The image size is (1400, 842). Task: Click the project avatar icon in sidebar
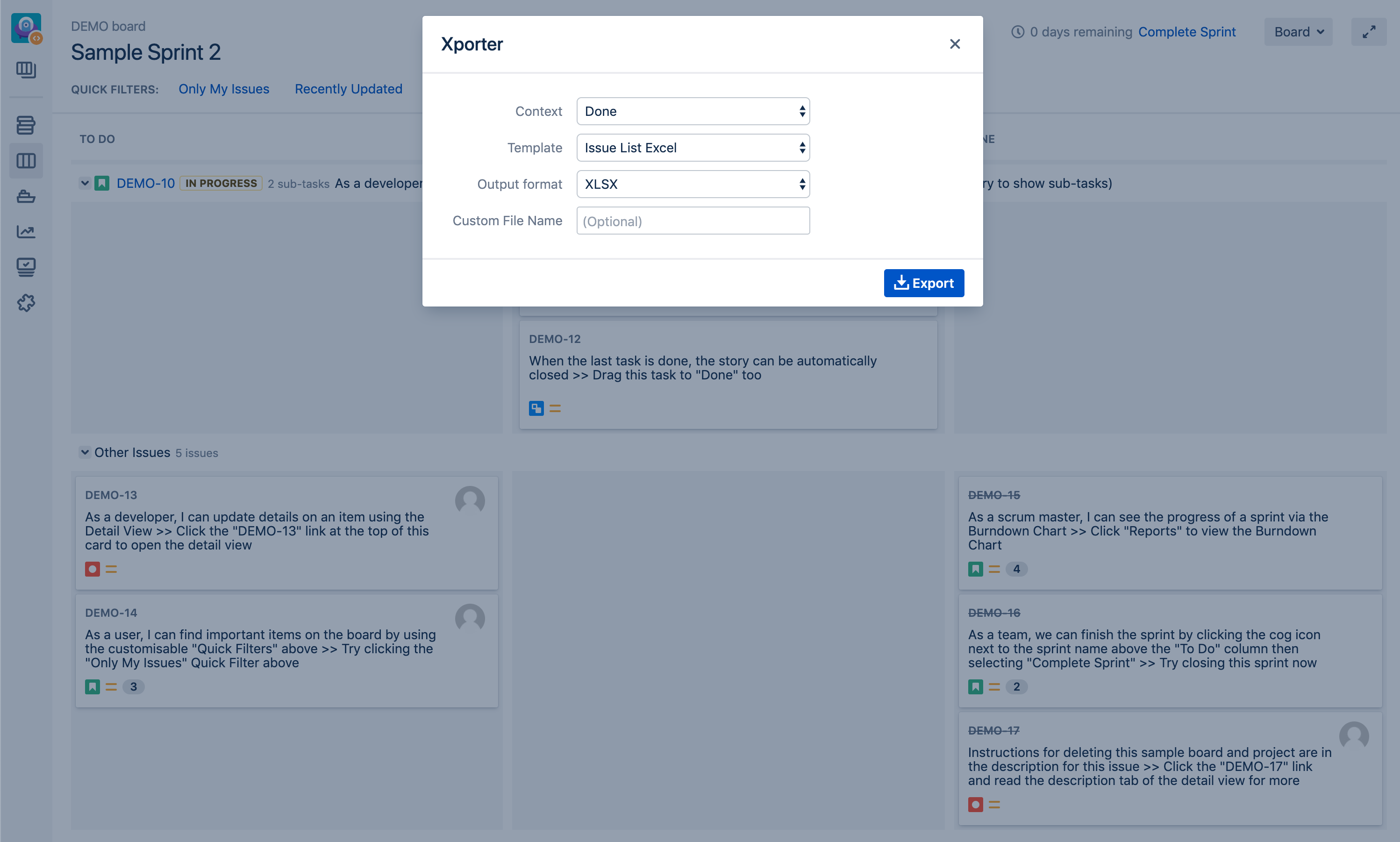(x=26, y=28)
